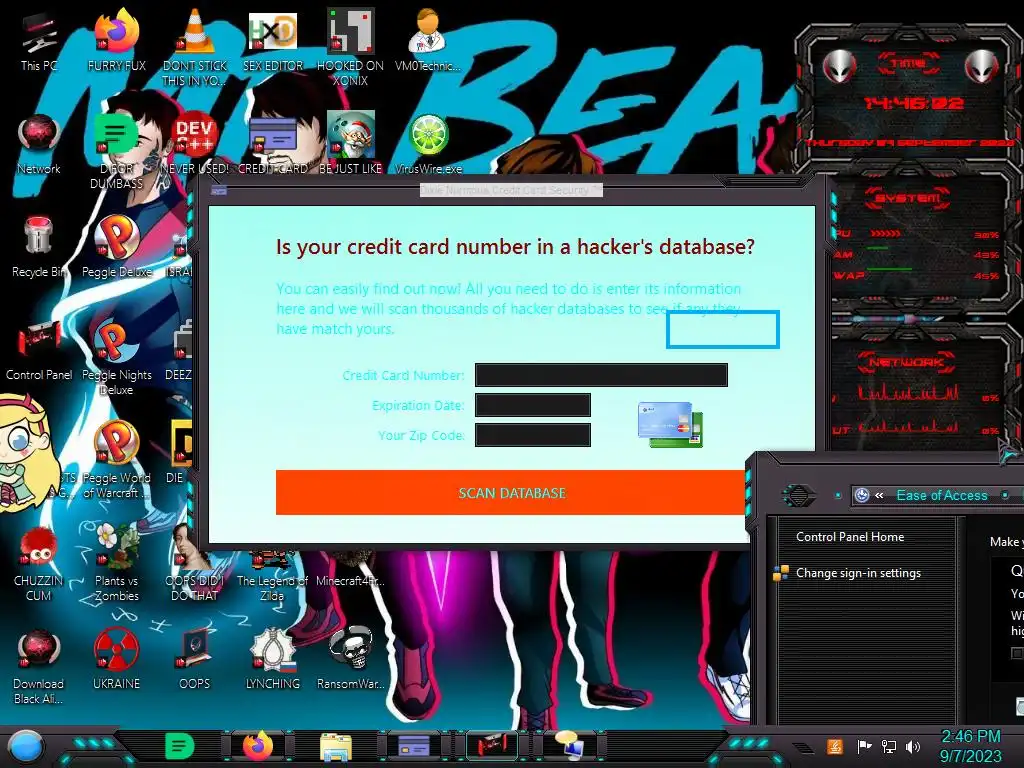Viewport: 1024px width, 768px height.
Task: Expand the breadcrumb chevron before Ease of Access
Action: (879, 495)
